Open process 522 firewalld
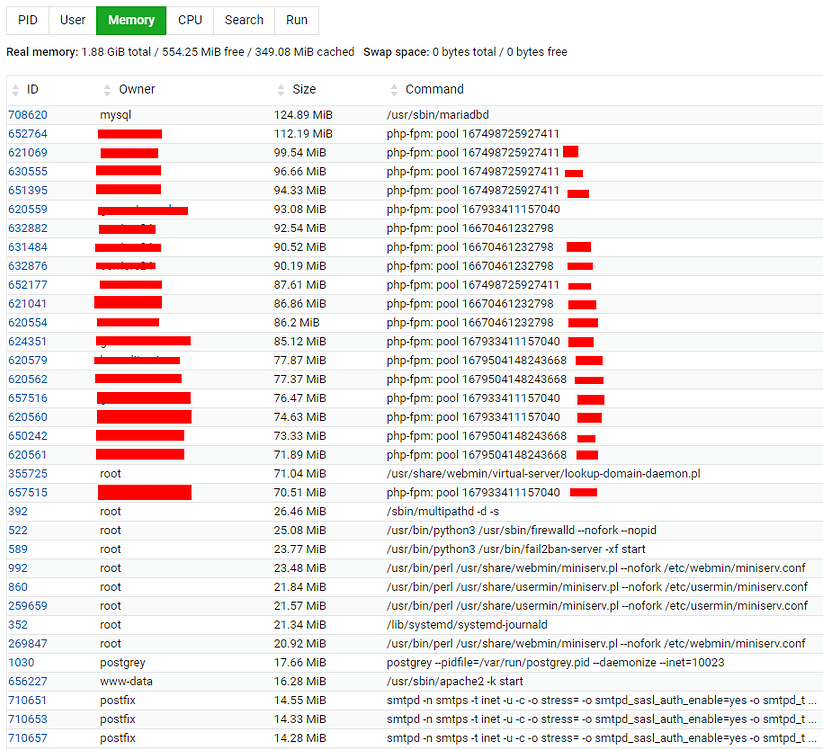 (18, 531)
